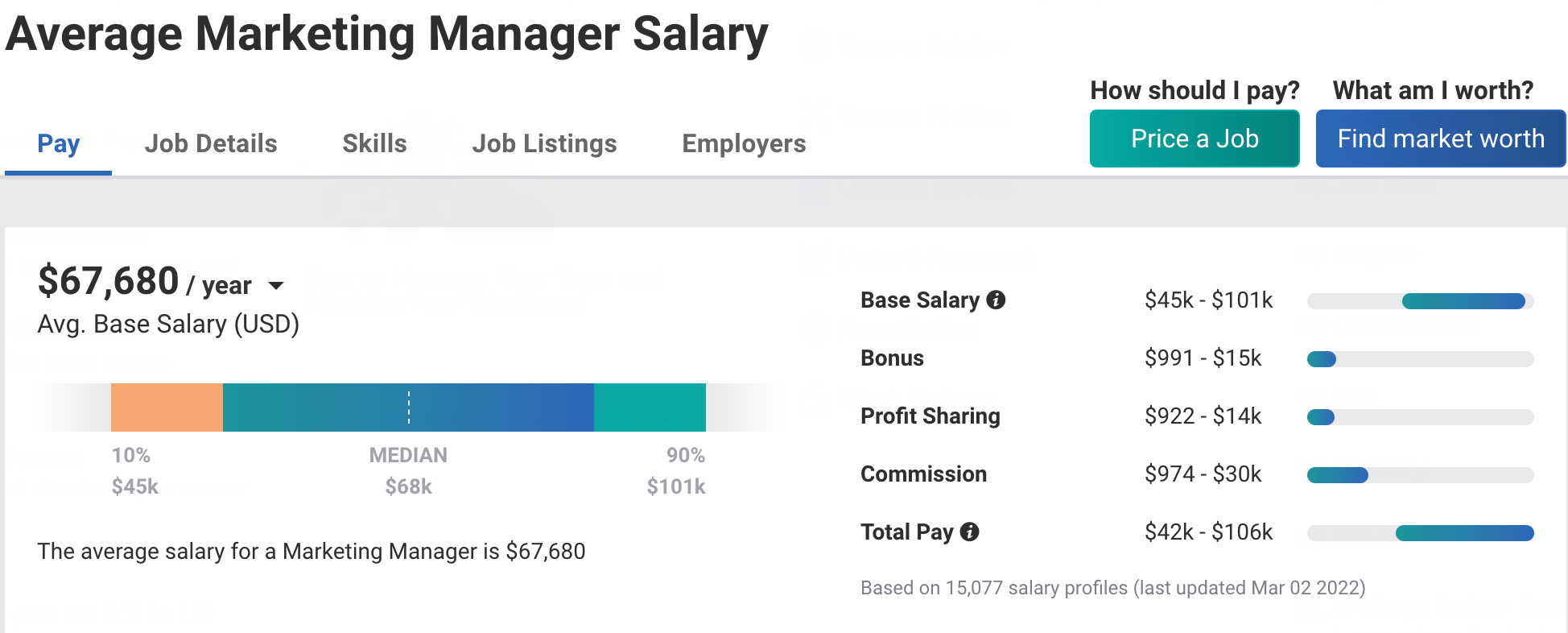The width and height of the screenshot is (1568, 633).
Task: Expand the per year pay period dropdown
Action: (276, 286)
